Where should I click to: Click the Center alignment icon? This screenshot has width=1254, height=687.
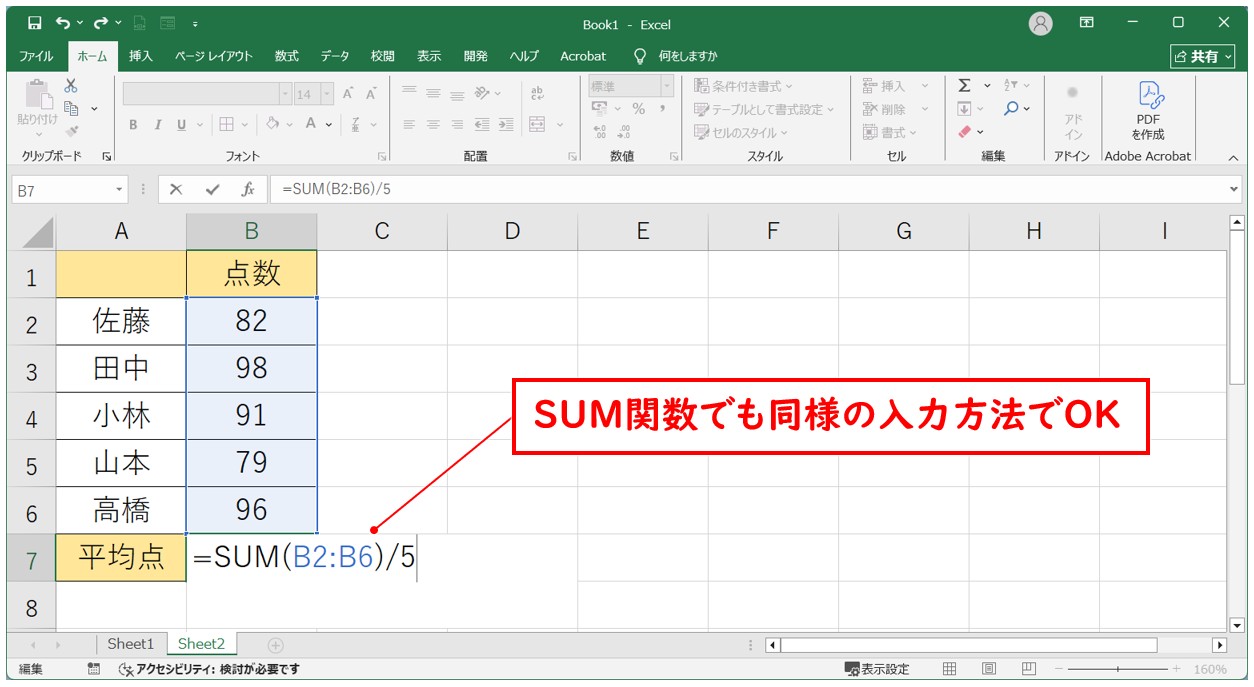coord(433,125)
